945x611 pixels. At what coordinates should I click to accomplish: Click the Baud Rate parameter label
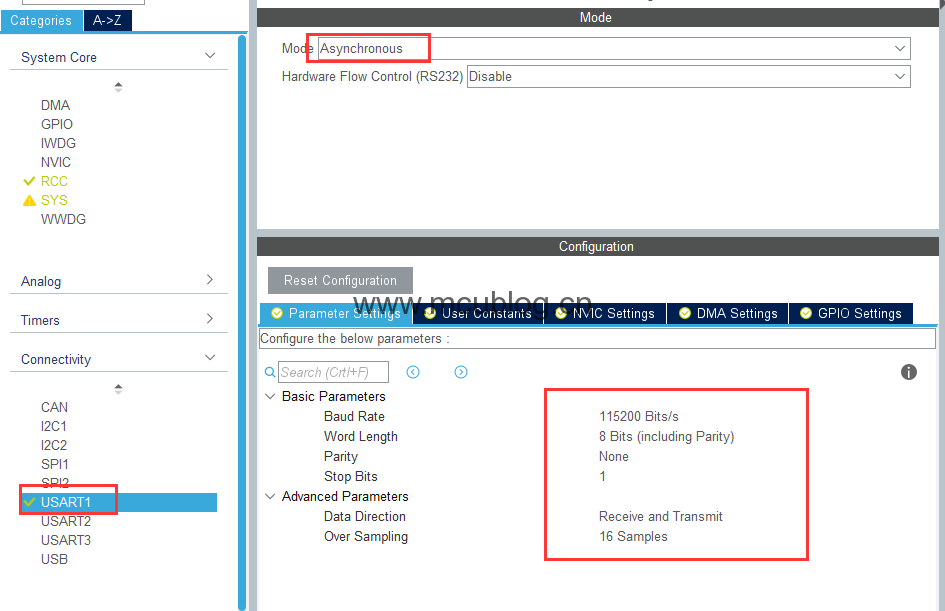[x=354, y=416]
